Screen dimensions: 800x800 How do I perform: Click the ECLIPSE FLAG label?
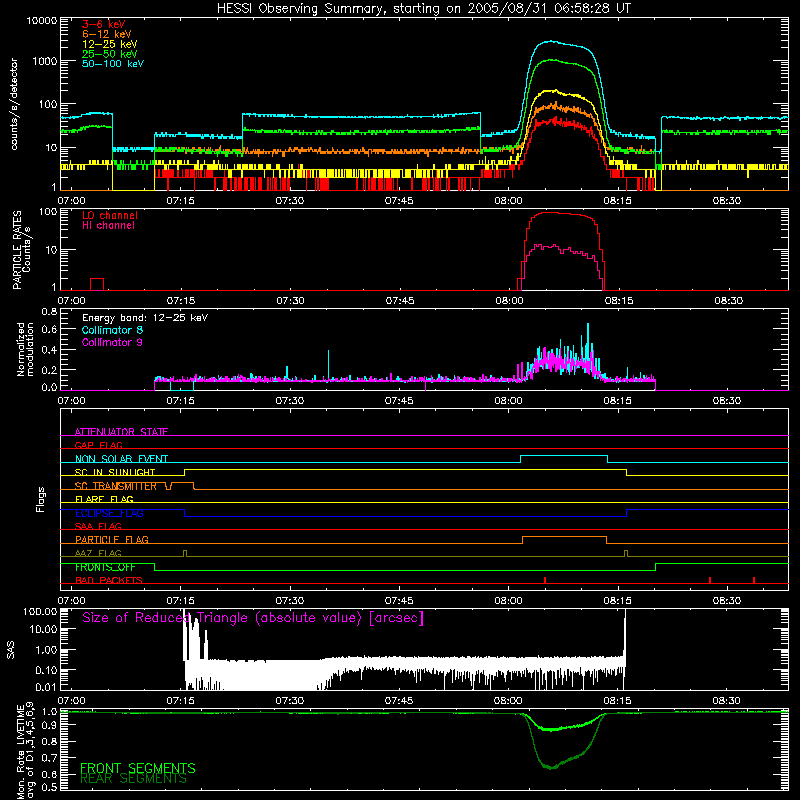pos(109,513)
